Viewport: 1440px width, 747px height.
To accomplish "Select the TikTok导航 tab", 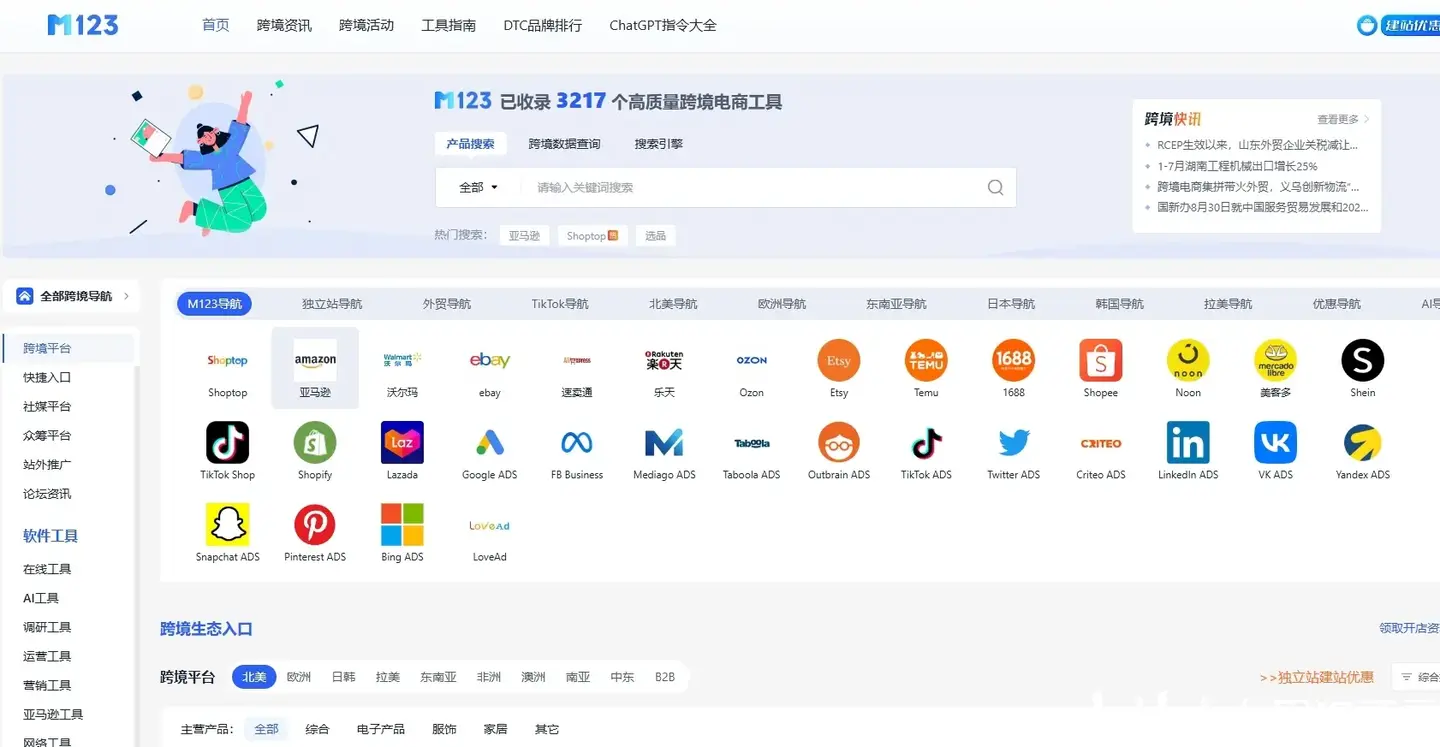I will pos(560,304).
